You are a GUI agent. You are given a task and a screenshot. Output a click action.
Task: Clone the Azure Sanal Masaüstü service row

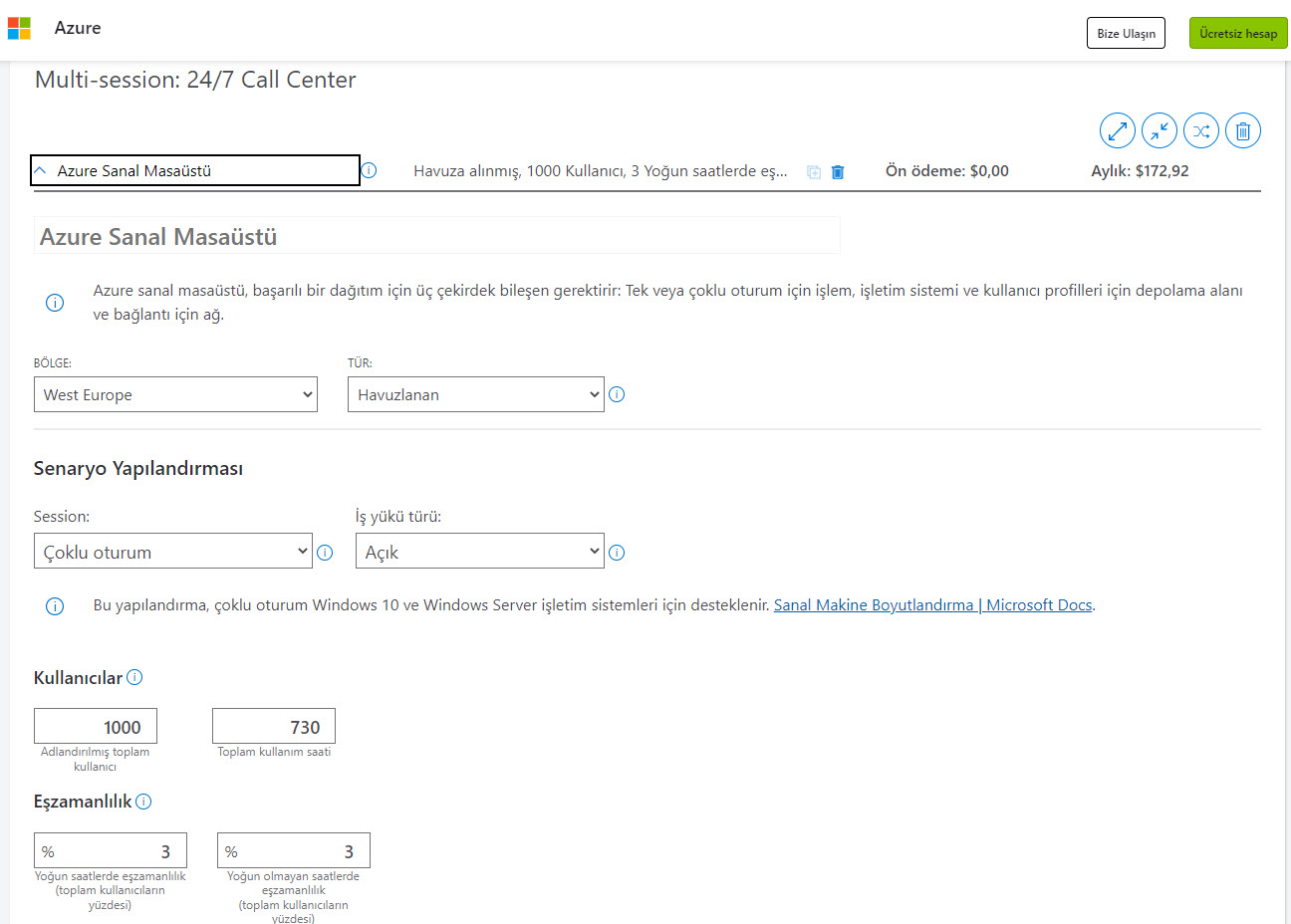[814, 171]
